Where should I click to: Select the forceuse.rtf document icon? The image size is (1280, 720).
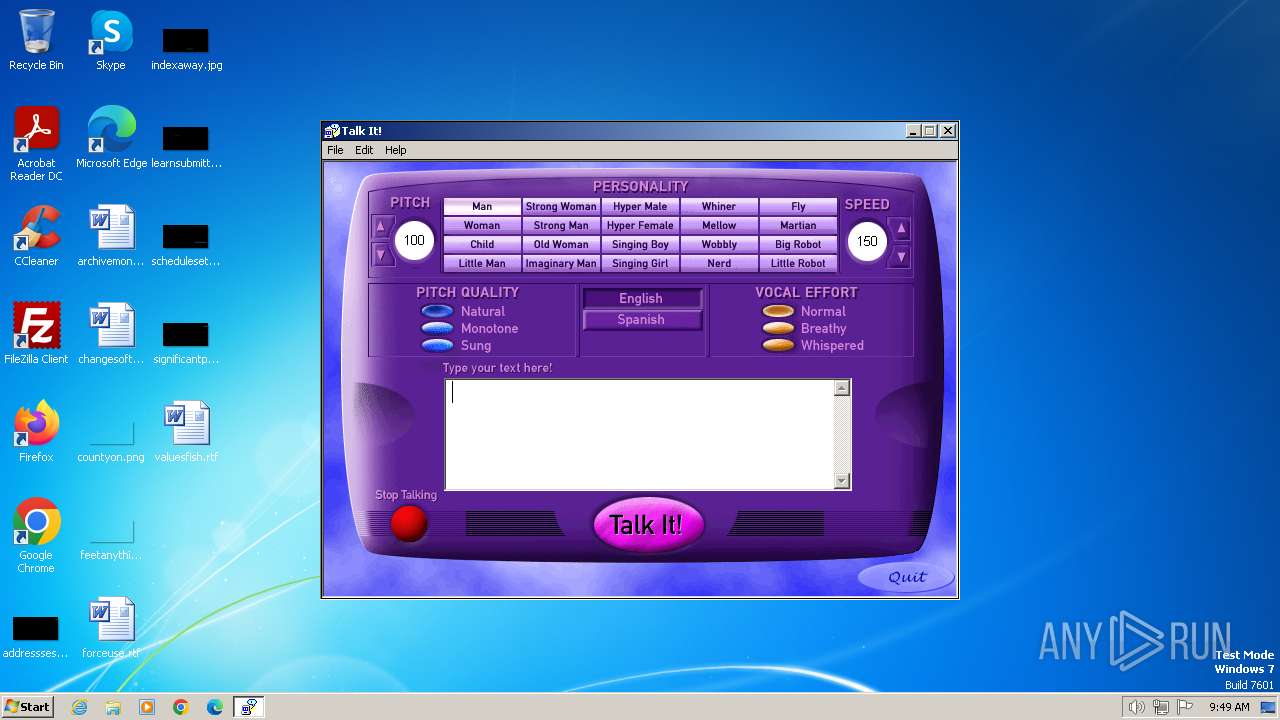(x=111, y=628)
